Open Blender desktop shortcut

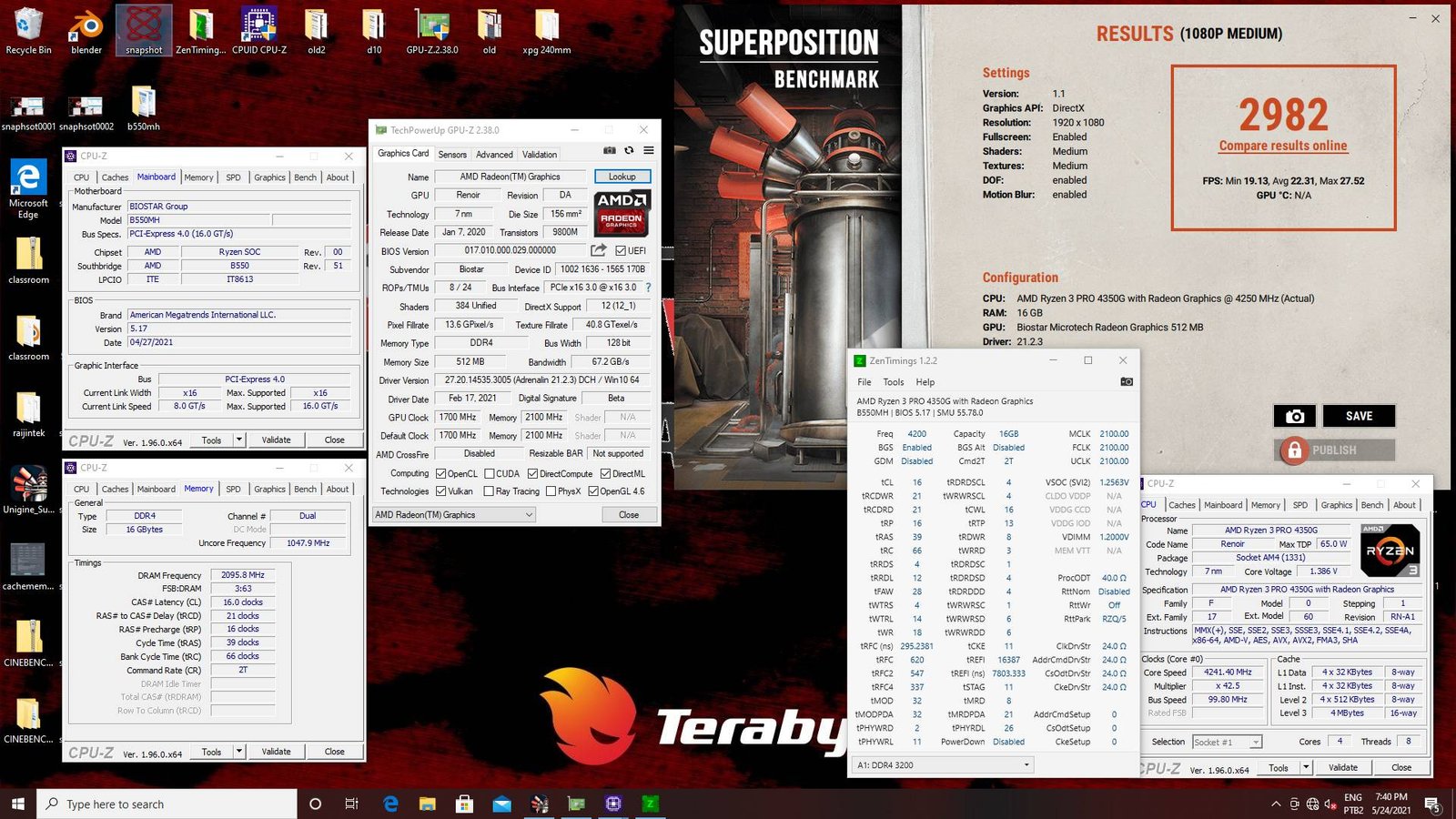[x=86, y=31]
